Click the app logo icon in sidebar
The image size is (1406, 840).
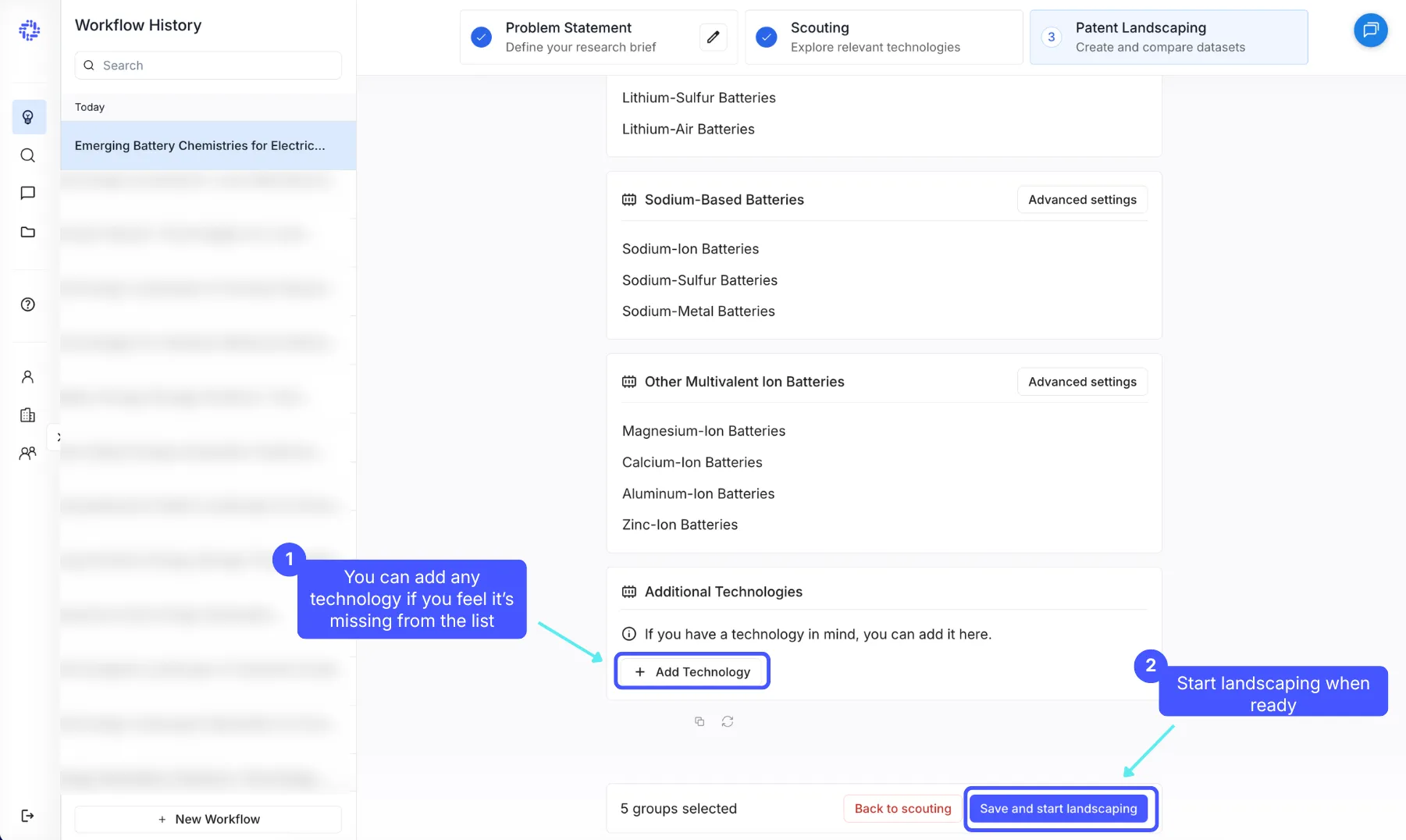(x=29, y=30)
